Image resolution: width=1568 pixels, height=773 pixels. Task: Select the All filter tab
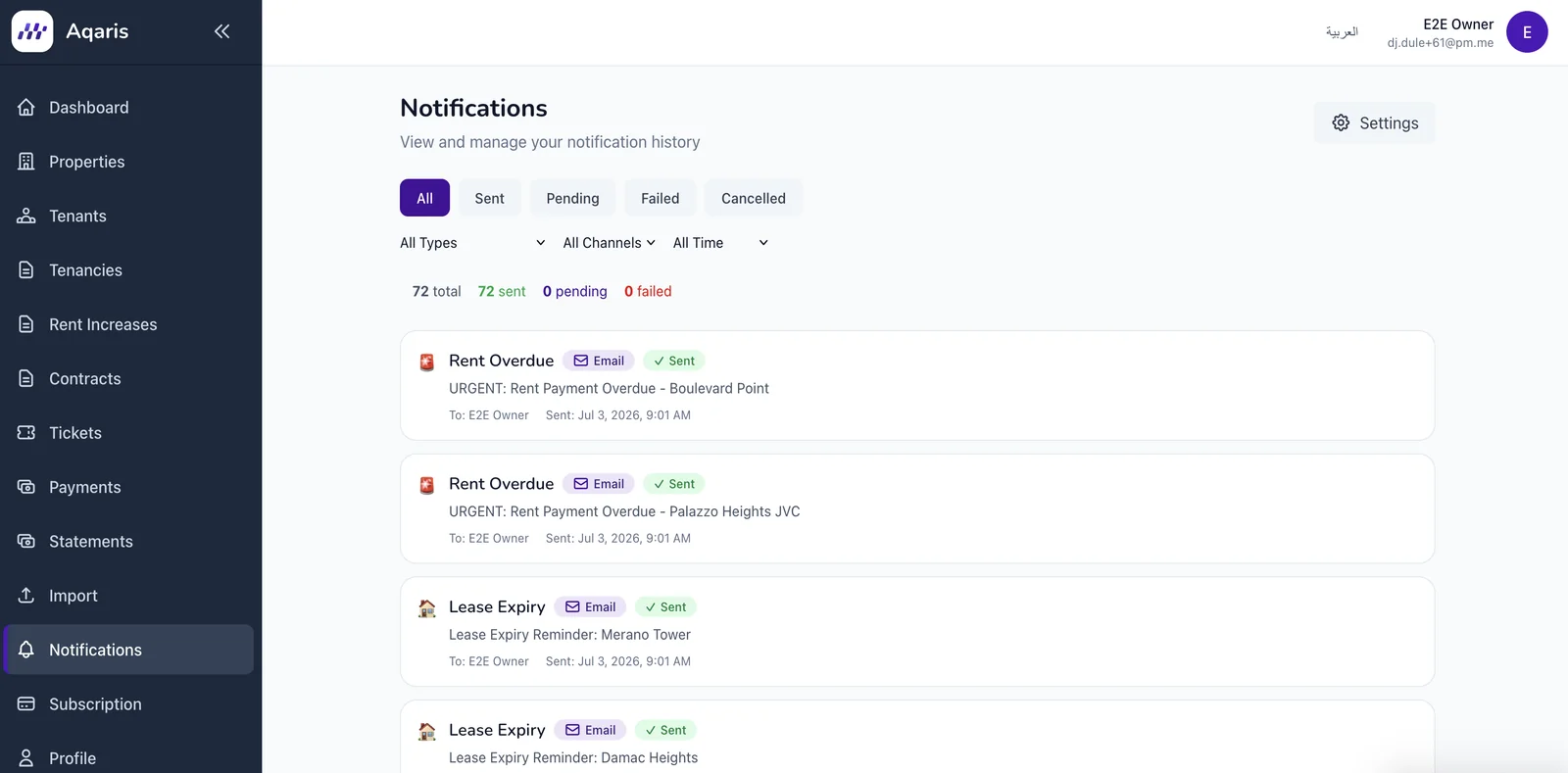[x=424, y=198]
